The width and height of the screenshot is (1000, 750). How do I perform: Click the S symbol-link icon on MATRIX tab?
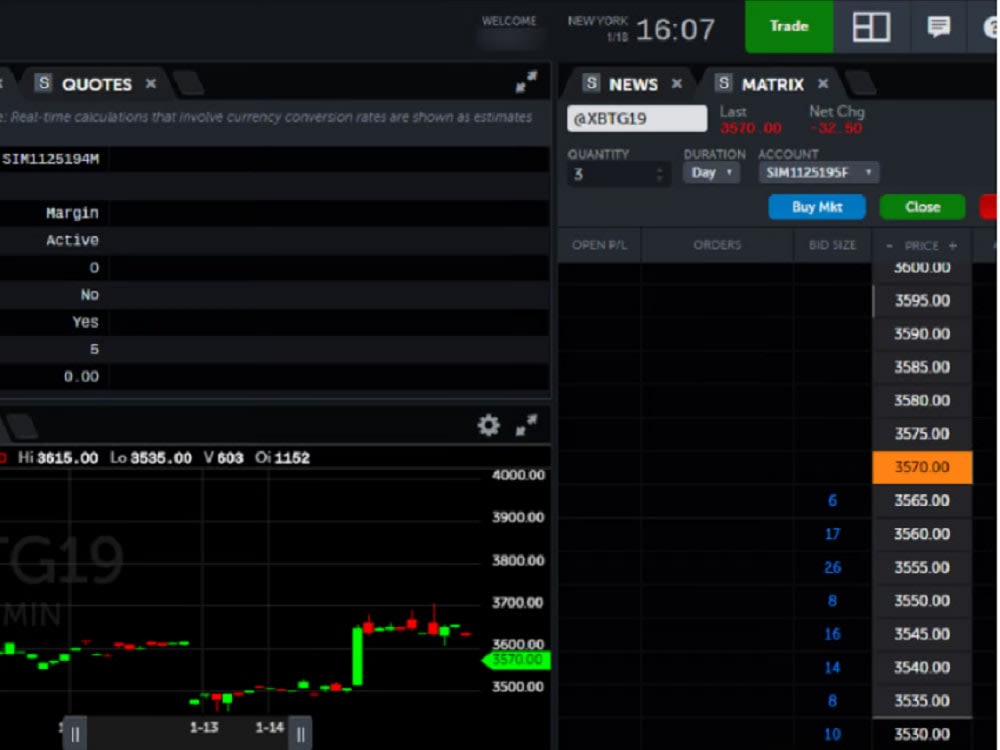tap(723, 83)
